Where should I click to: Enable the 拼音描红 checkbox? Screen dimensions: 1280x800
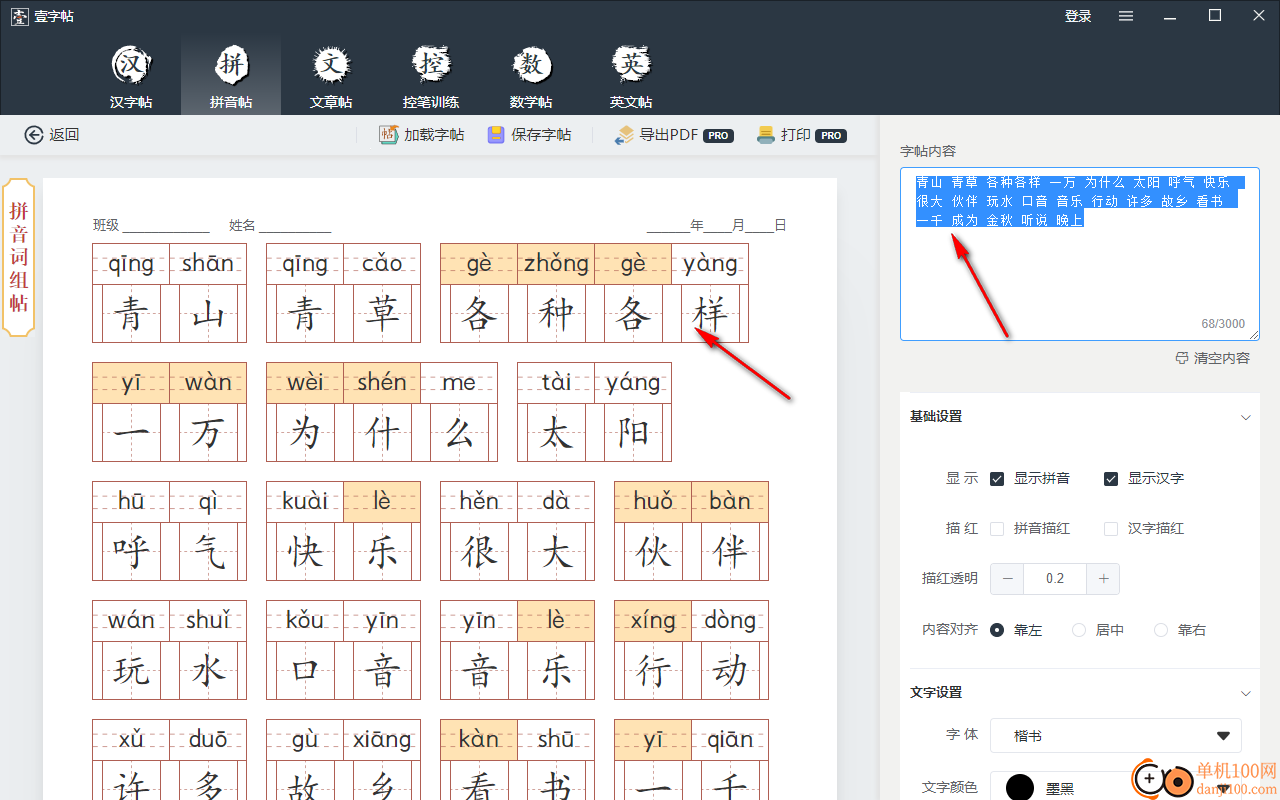[997, 529]
